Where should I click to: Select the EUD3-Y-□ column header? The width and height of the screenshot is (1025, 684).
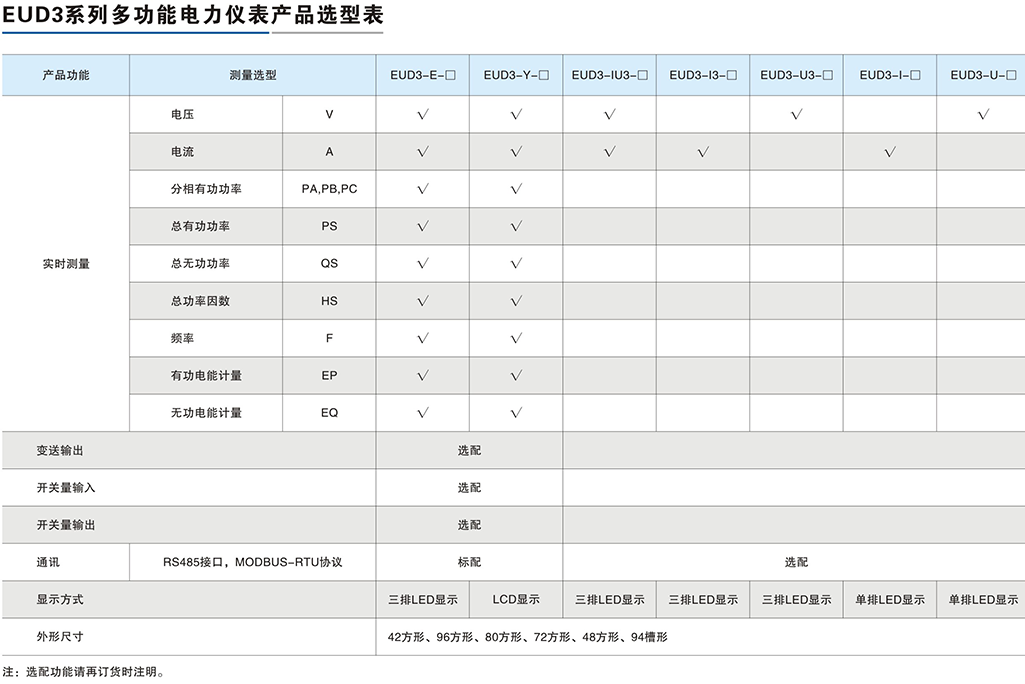(x=514, y=74)
